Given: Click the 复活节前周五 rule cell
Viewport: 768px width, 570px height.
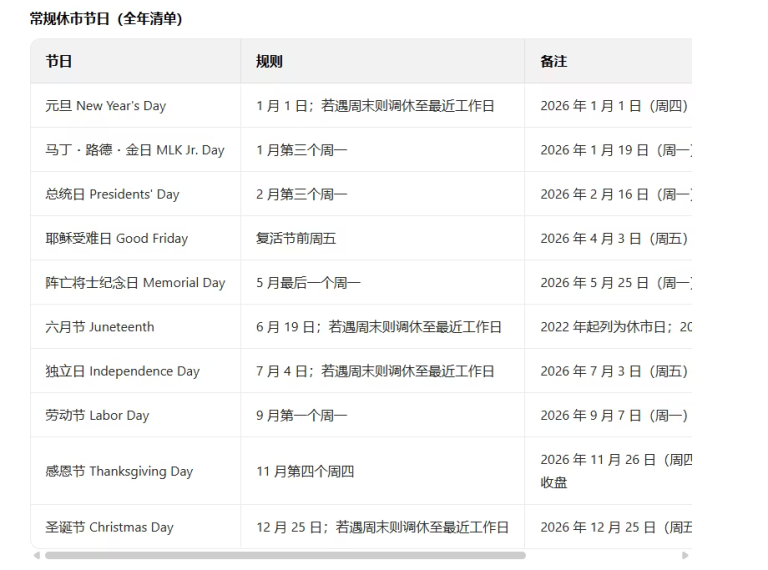Looking at the screenshot, I should click(298, 238).
